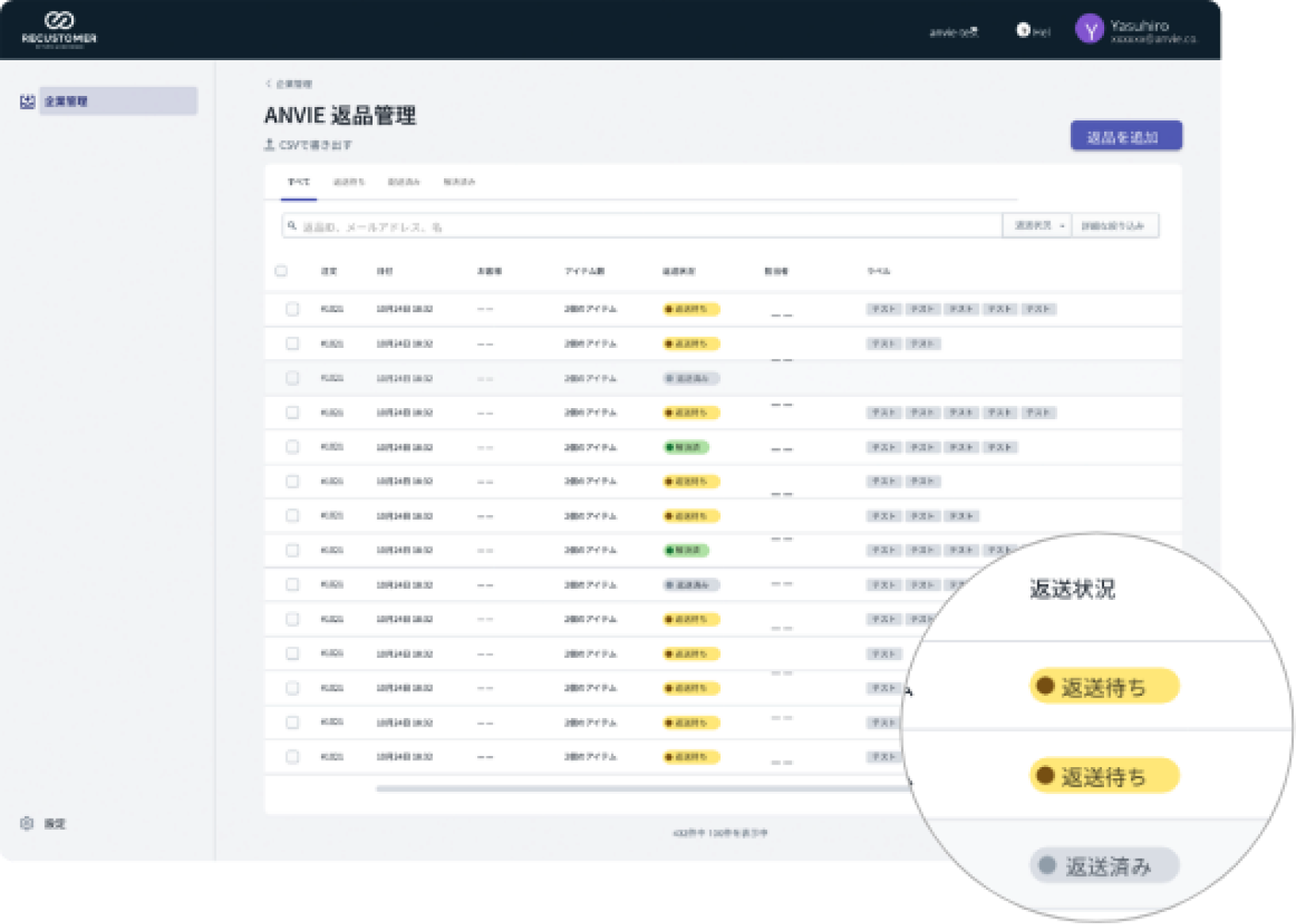The height and width of the screenshot is (924, 1296).
Task: Click the 返品を追加 button
Action: 1126,136
